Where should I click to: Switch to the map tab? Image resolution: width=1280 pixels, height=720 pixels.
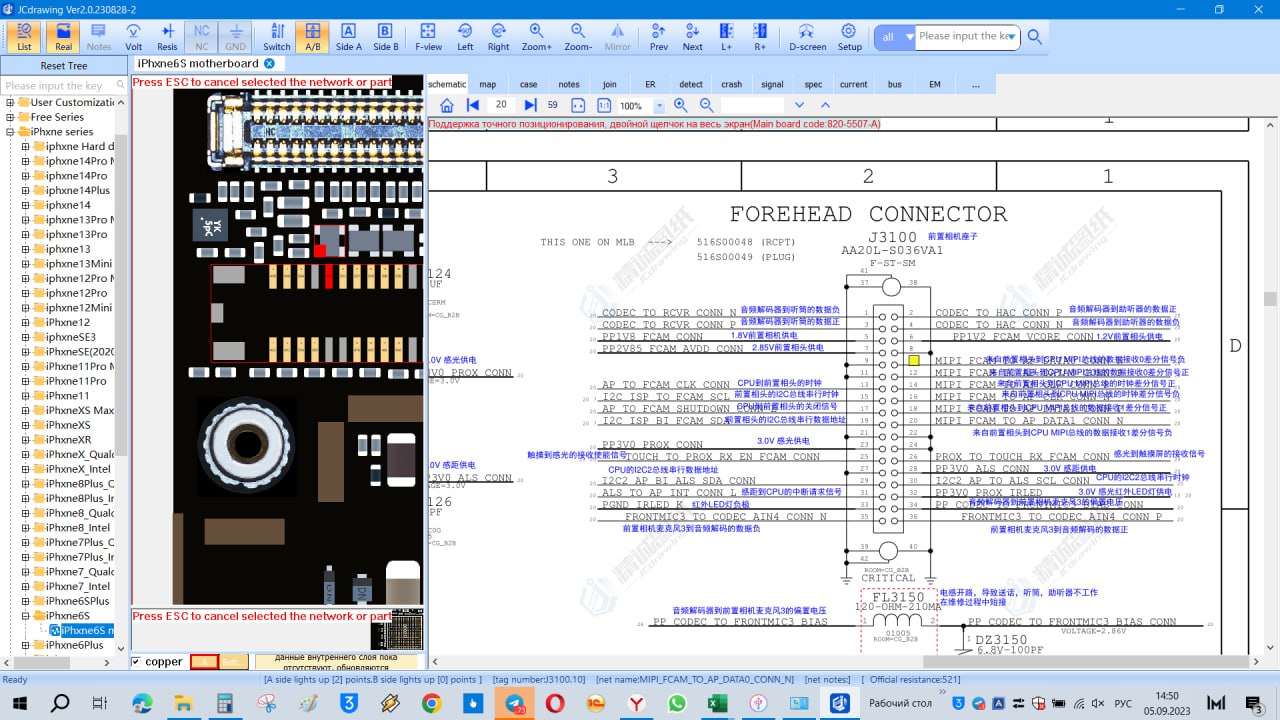coord(487,84)
